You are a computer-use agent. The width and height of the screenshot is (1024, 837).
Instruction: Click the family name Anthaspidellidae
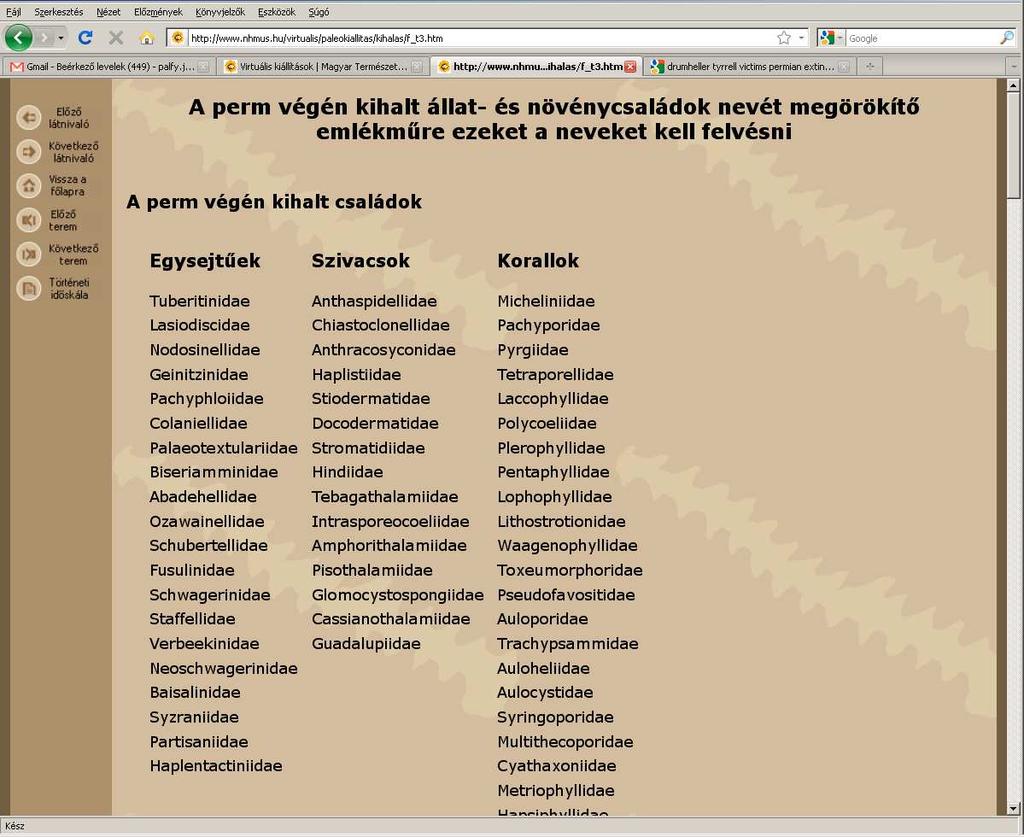click(374, 301)
